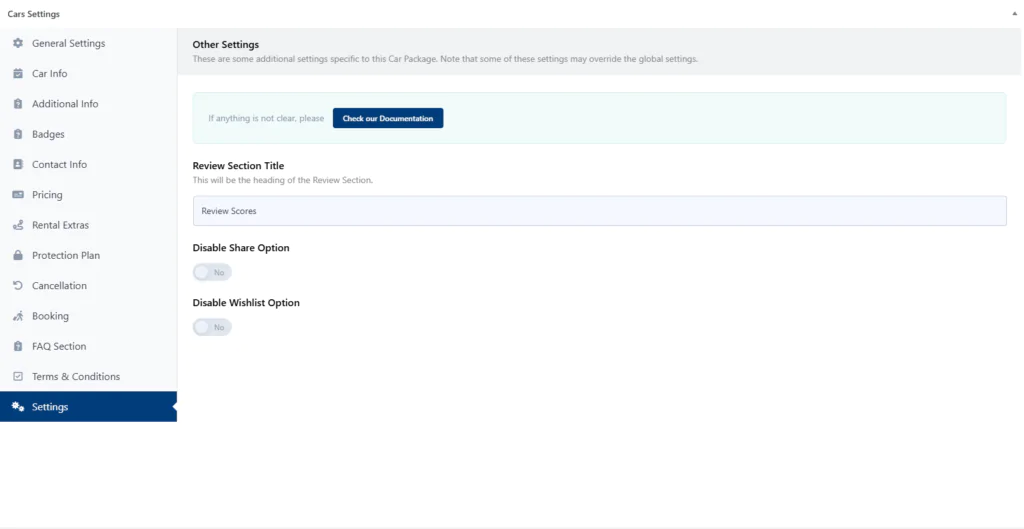Screen dimensions: 1024x529
Task: Open the Contact Info tab
Action: pyautogui.click(x=88, y=165)
